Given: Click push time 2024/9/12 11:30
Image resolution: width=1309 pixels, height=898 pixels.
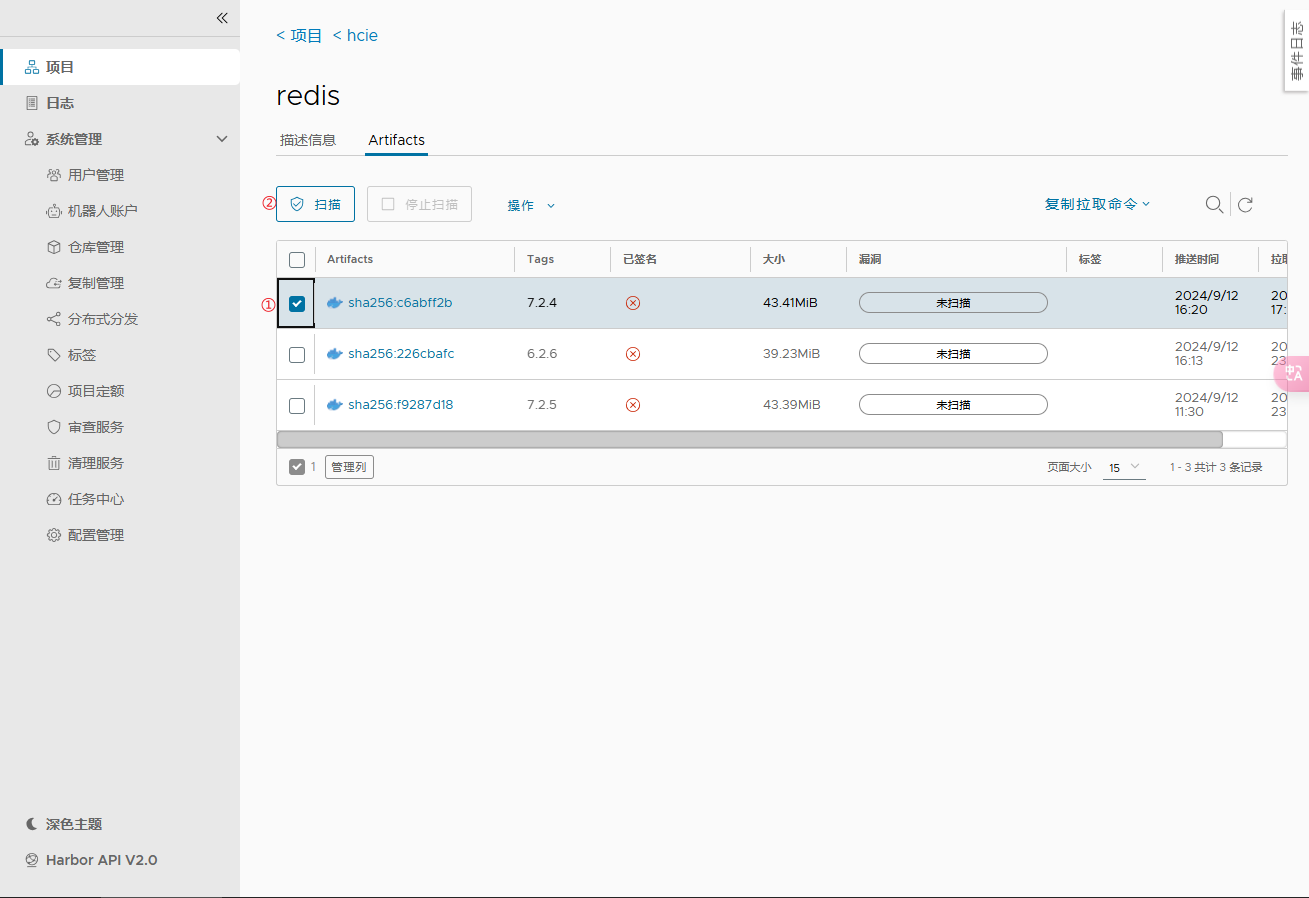Looking at the screenshot, I should [x=1207, y=405].
